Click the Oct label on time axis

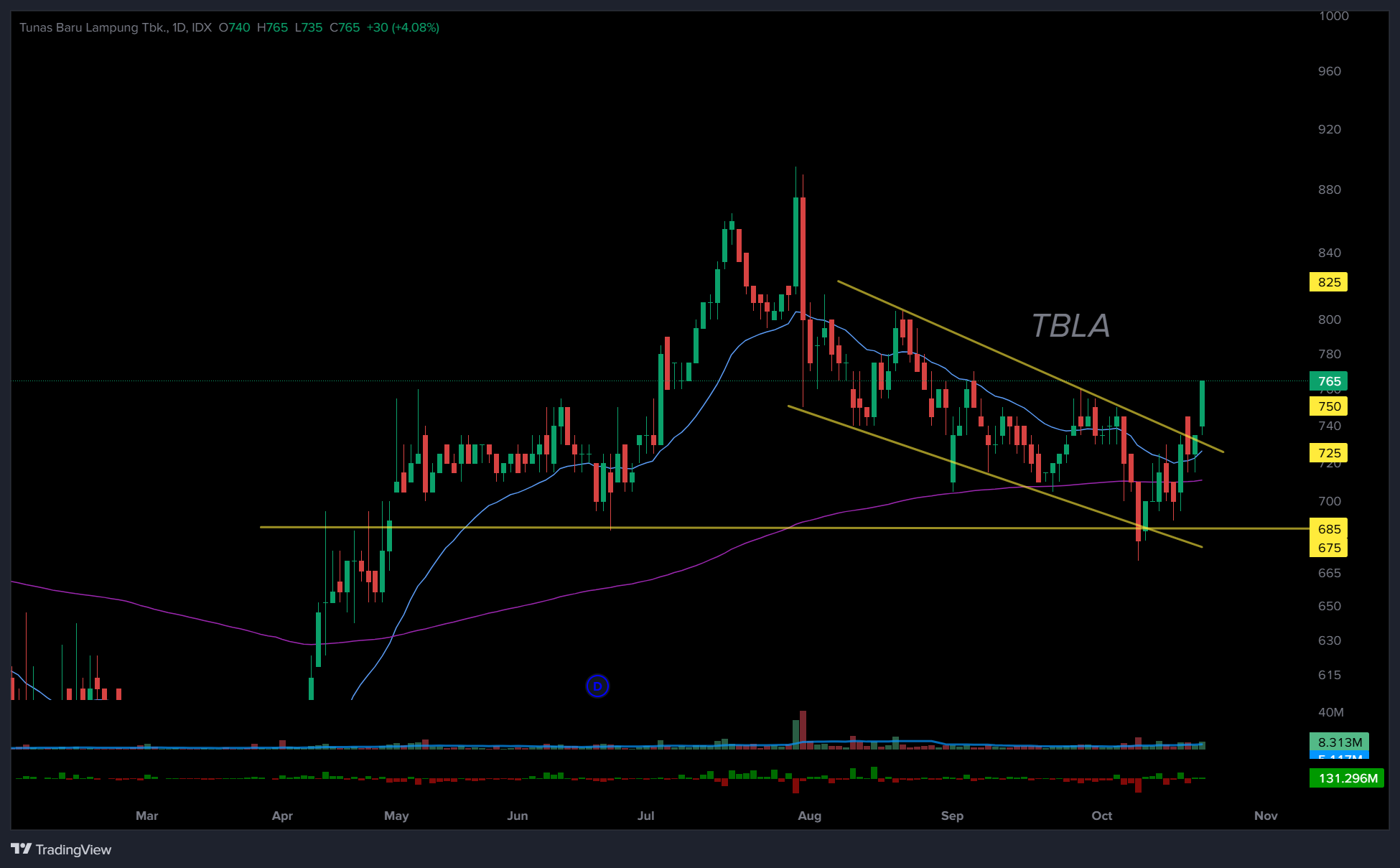click(1101, 816)
